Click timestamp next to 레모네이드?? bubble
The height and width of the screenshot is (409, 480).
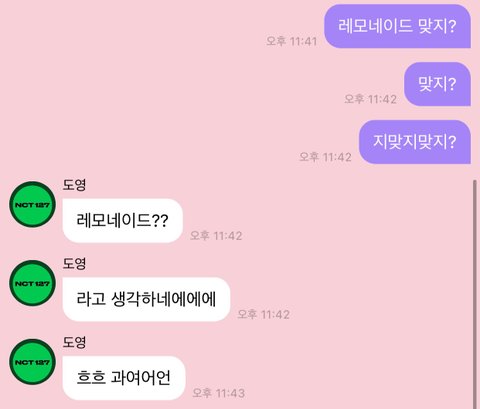pos(216,235)
